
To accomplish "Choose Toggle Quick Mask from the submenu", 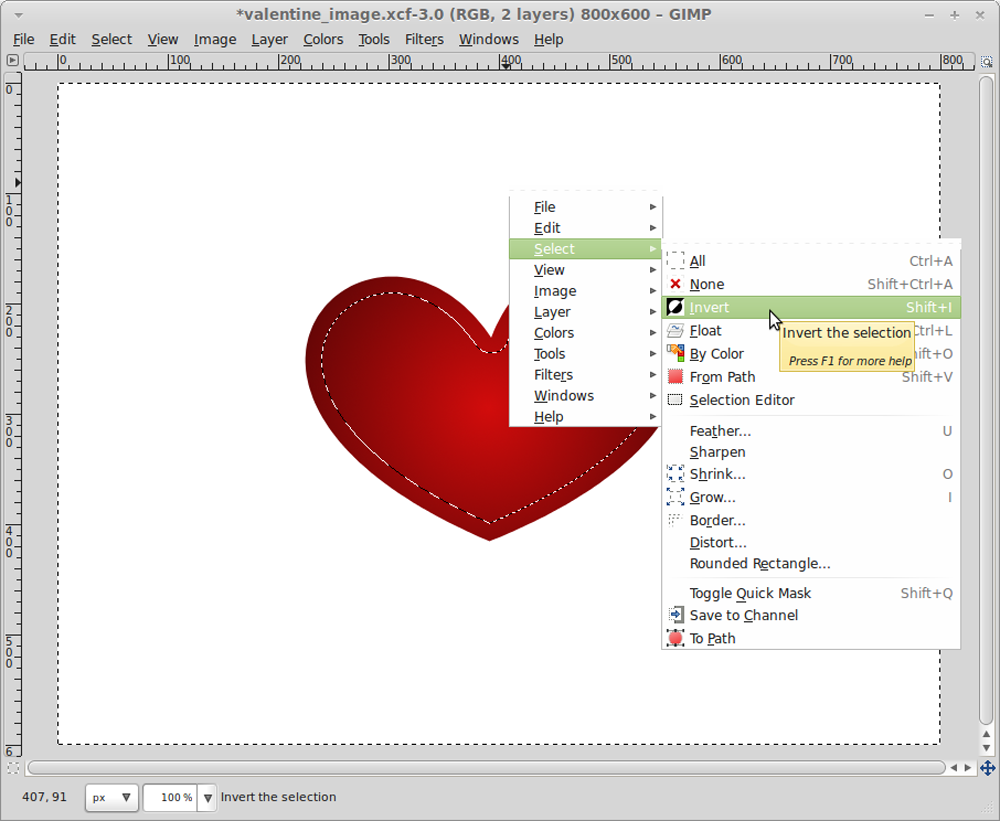I will point(749,593).
